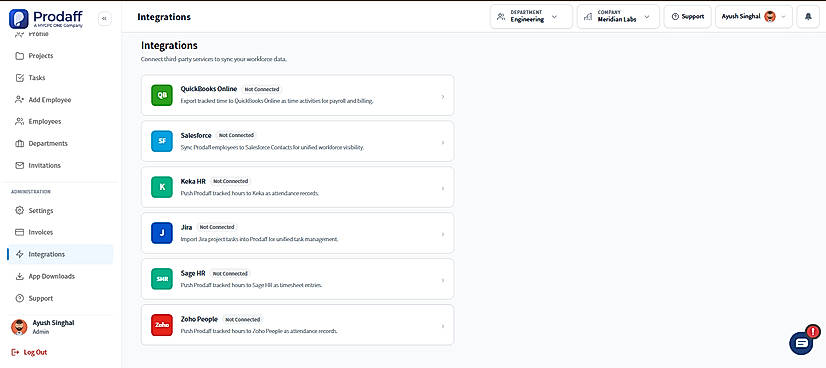826x368 pixels.
Task: Expand Jira row chevron
Action: [442, 234]
